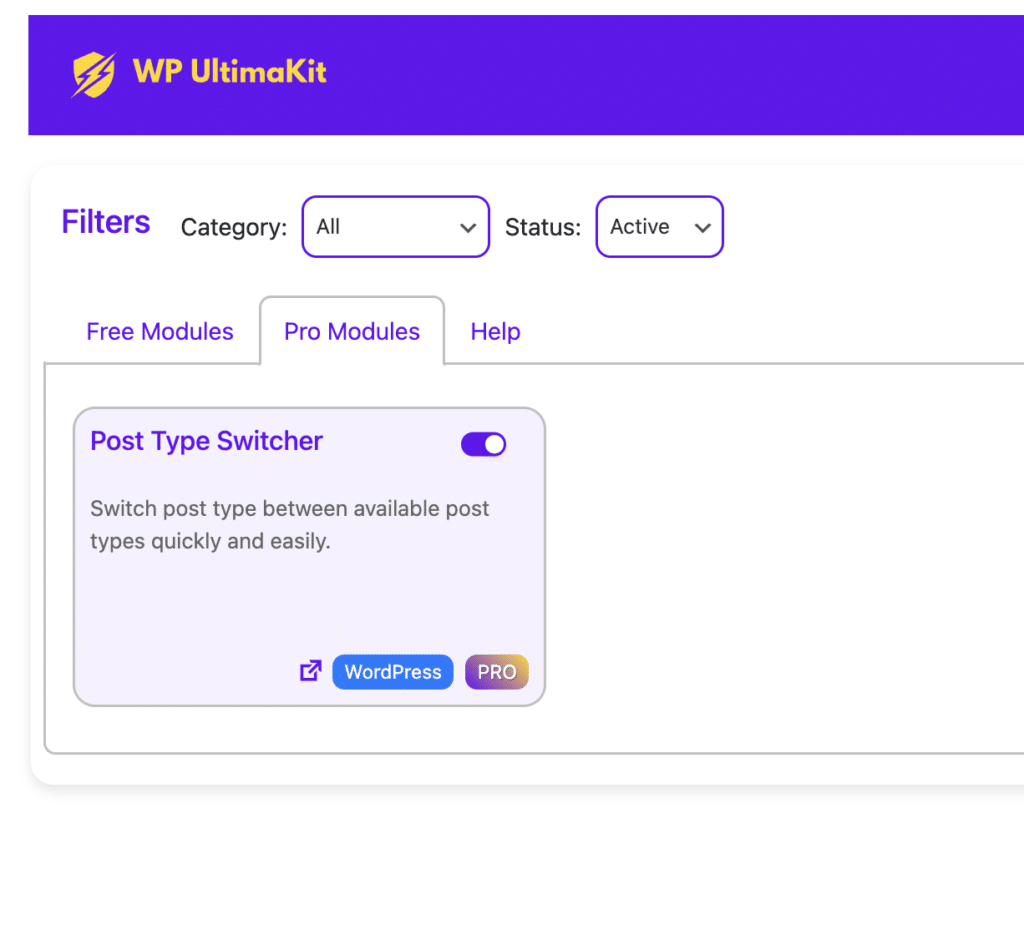Click the gradient PRO color badge

click(x=496, y=671)
